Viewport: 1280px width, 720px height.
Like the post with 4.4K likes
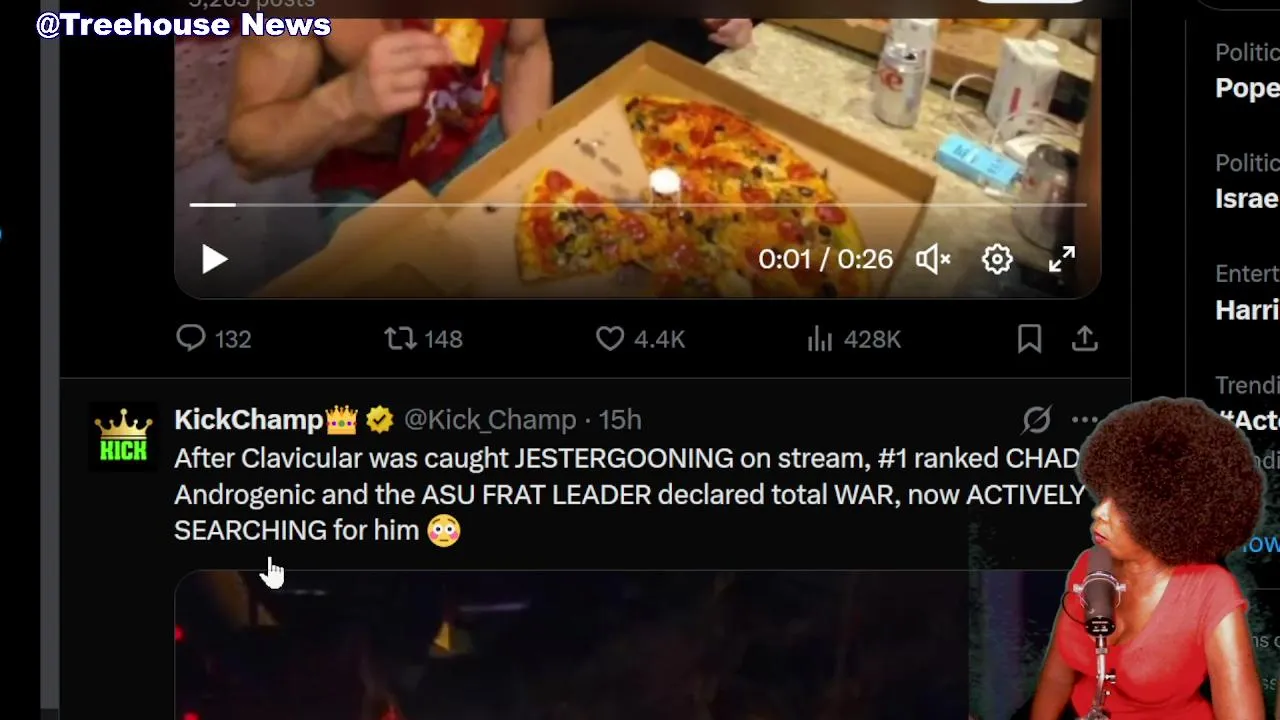[610, 339]
